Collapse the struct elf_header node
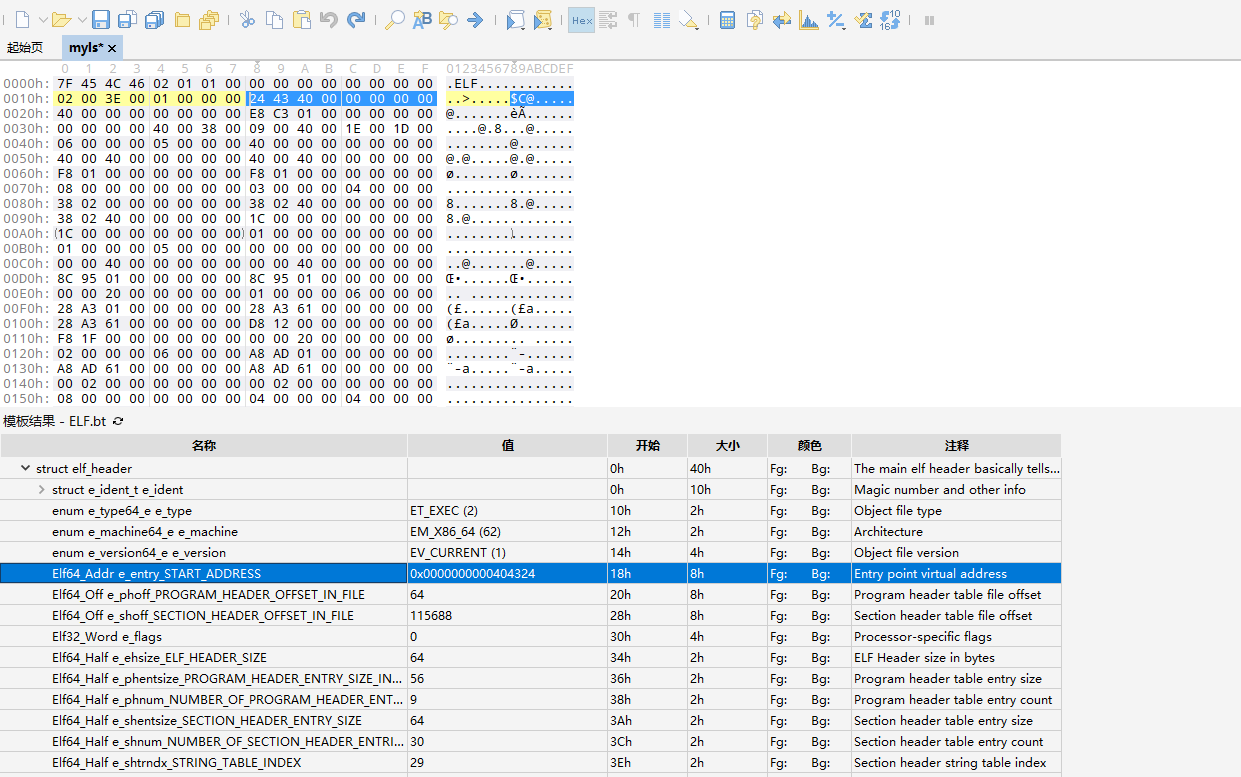The width and height of the screenshot is (1241, 777). (x=25, y=468)
